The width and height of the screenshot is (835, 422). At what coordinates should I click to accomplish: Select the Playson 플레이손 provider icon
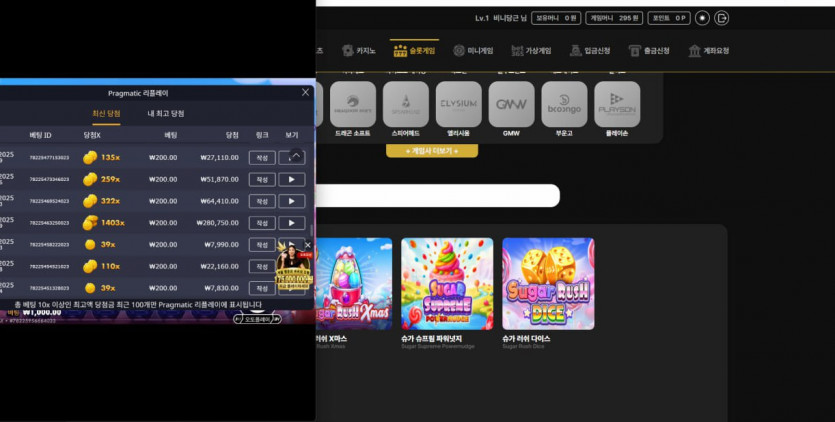pos(617,104)
